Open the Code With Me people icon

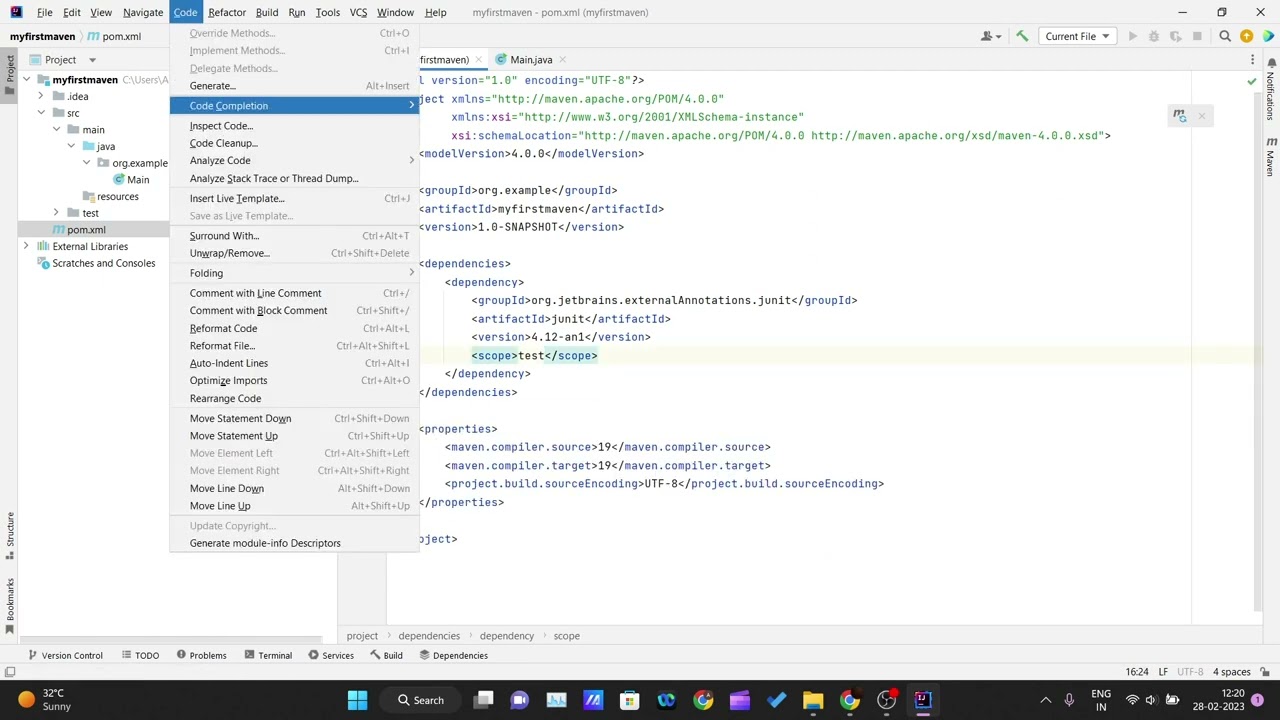(990, 36)
